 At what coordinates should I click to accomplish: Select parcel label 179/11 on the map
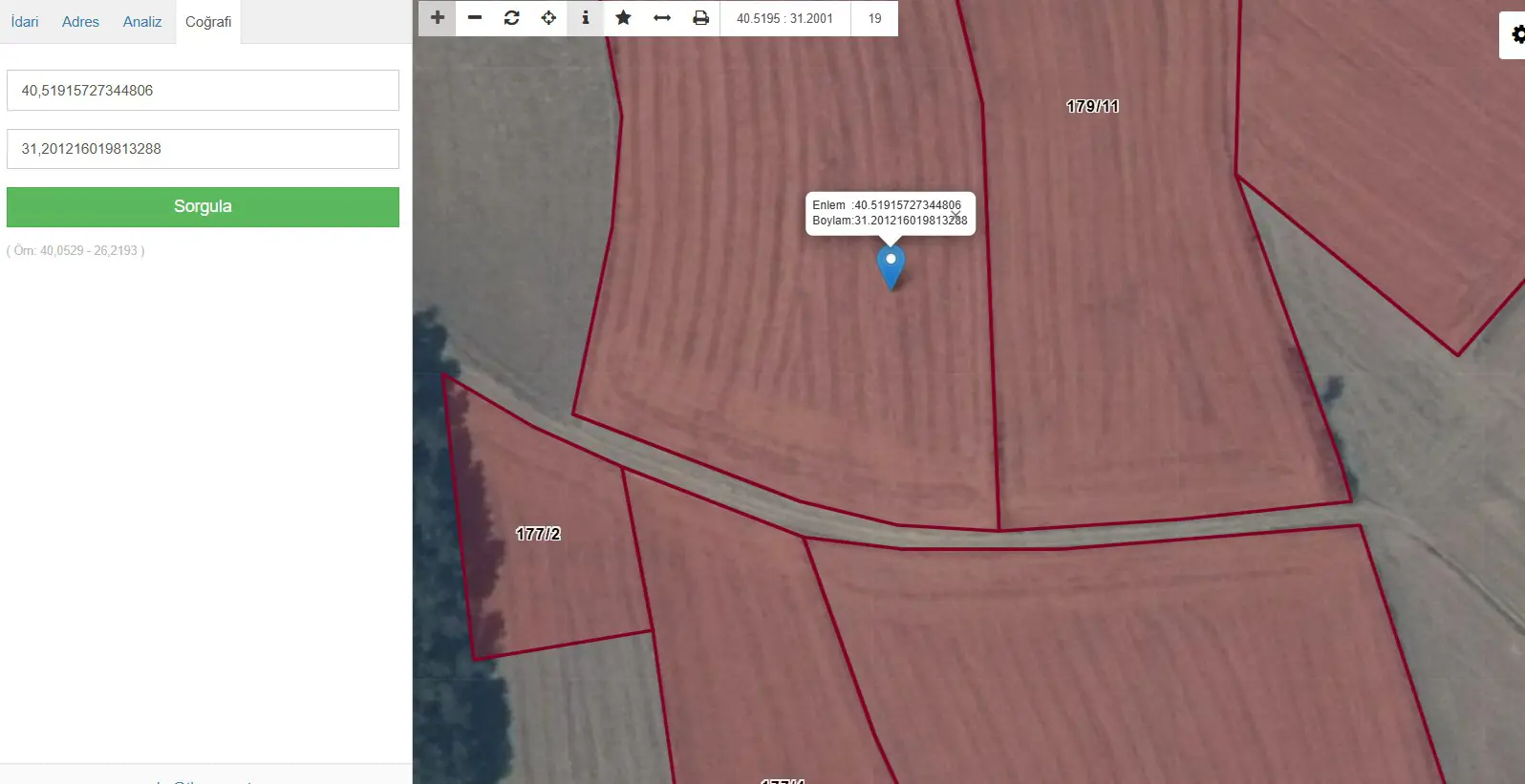[x=1093, y=107]
